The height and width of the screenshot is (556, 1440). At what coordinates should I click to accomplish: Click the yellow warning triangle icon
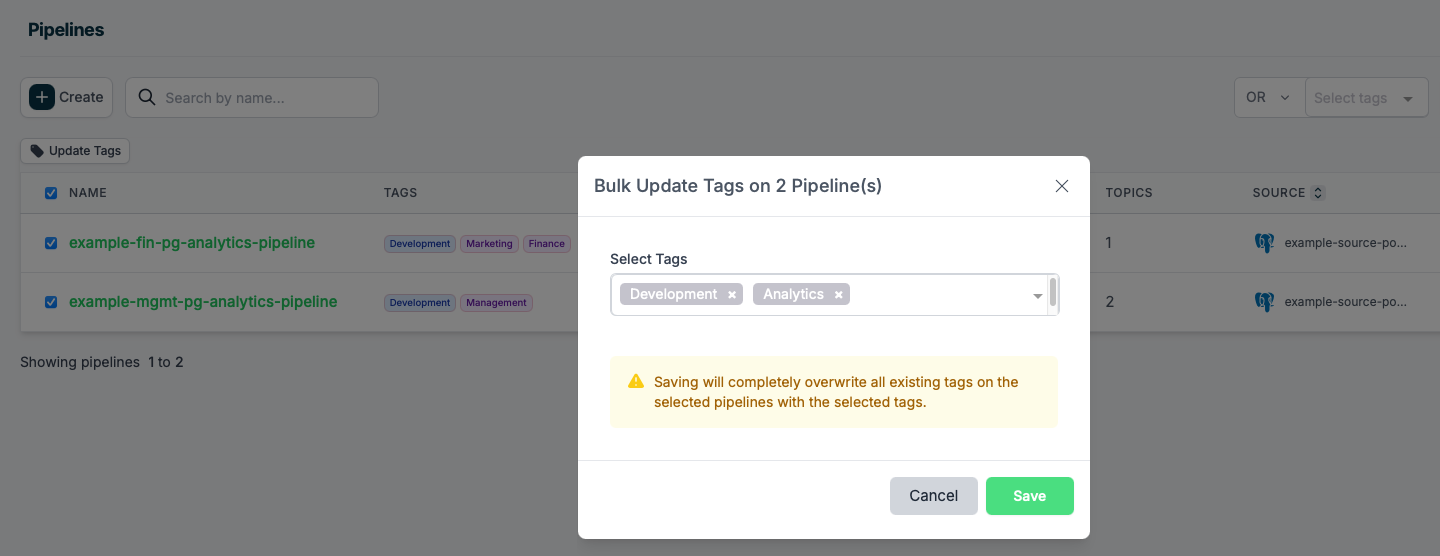[x=636, y=381]
